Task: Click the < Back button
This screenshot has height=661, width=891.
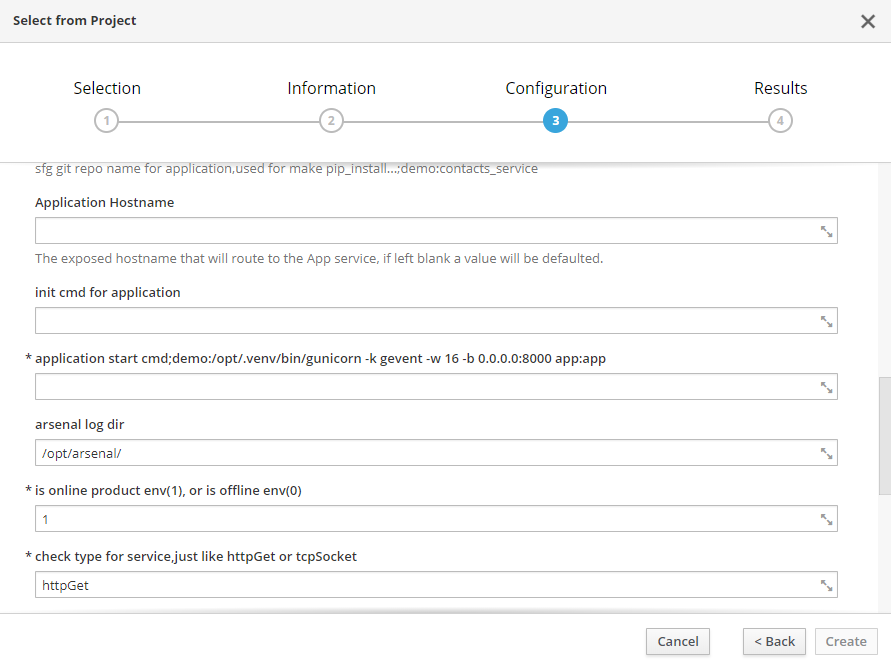Action: click(x=773, y=641)
